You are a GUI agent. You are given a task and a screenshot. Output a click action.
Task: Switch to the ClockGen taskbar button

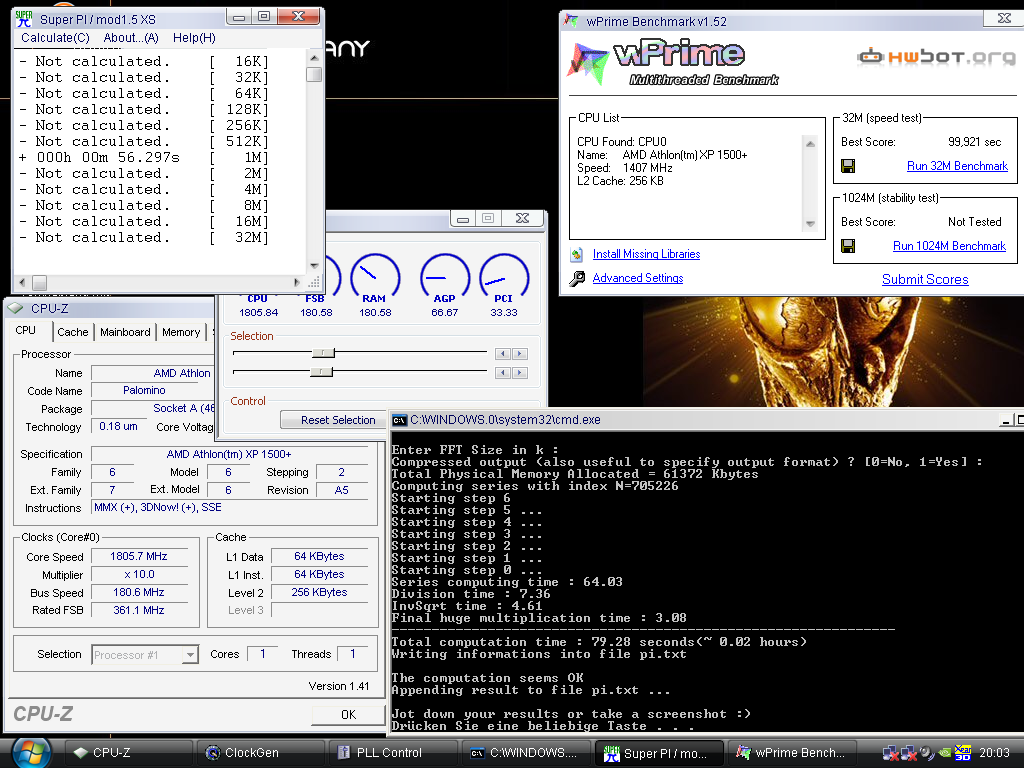tap(261, 753)
